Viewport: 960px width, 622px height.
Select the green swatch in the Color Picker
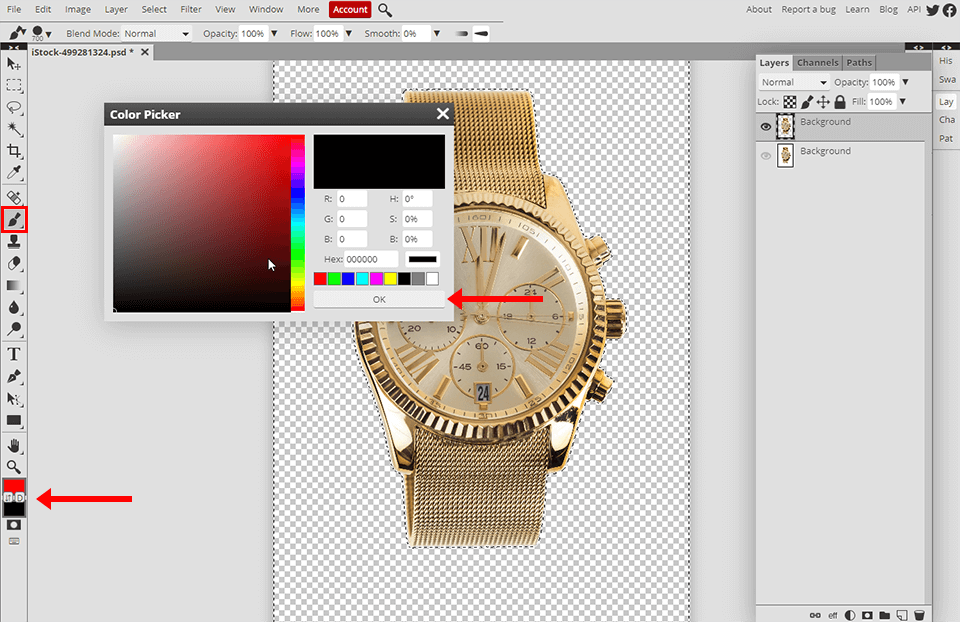(x=333, y=278)
